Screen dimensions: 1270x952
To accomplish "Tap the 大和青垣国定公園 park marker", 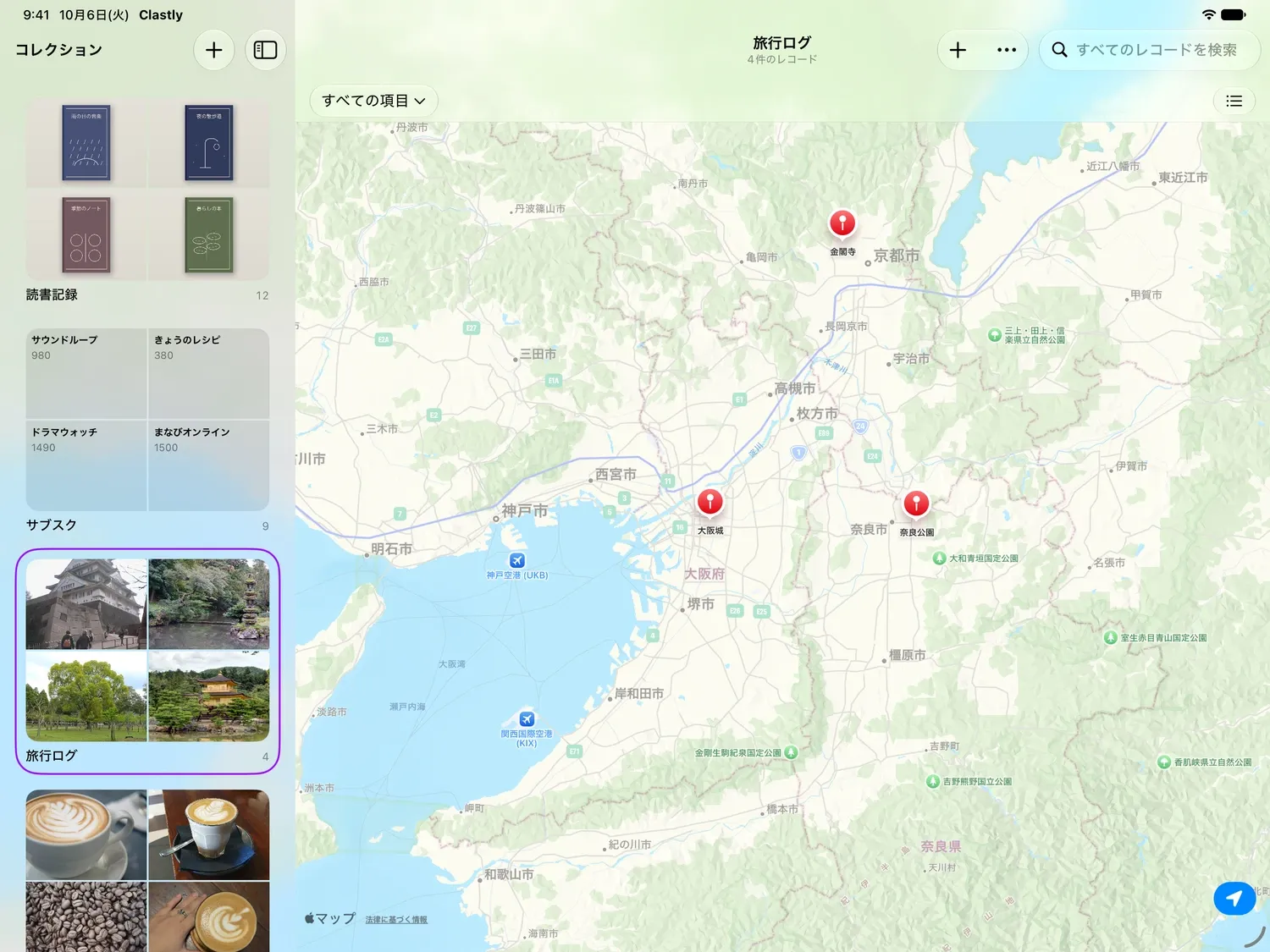I will pyautogui.click(x=939, y=559).
